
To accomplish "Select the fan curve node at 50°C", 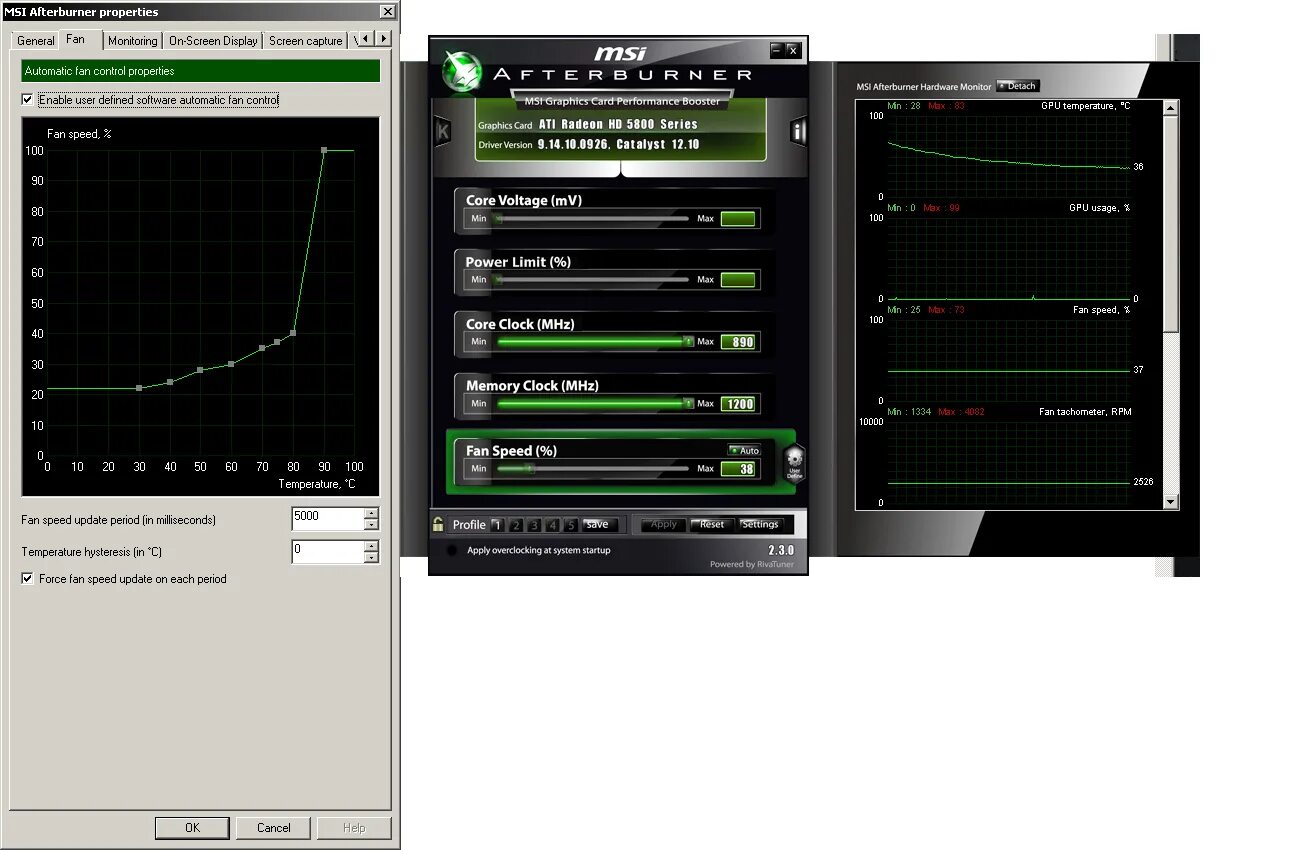I will click(200, 370).
